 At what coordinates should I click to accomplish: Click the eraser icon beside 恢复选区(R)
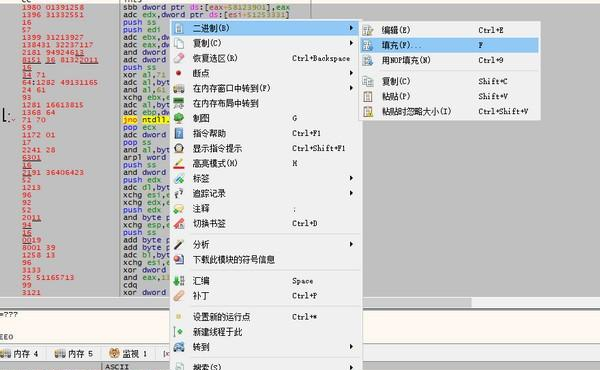pyautogui.click(x=179, y=58)
